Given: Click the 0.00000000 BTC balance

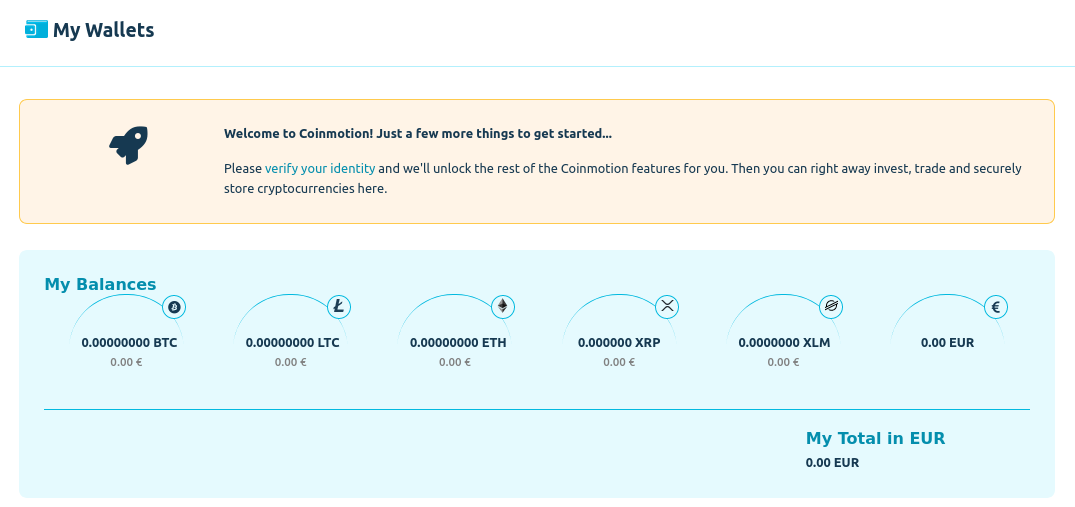Looking at the screenshot, I should [129, 343].
